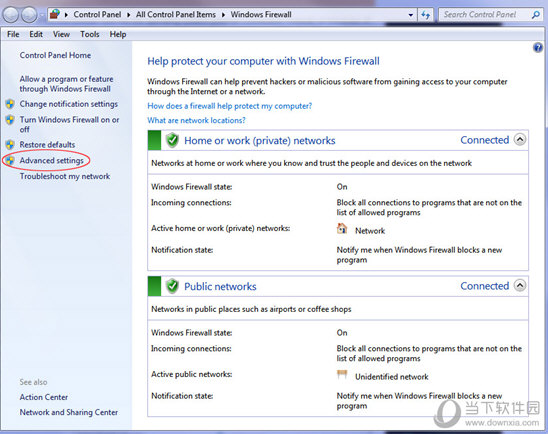Click All Control Panel Items breadcrumb segment
Screen dimensions: 548x434
click(176, 15)
